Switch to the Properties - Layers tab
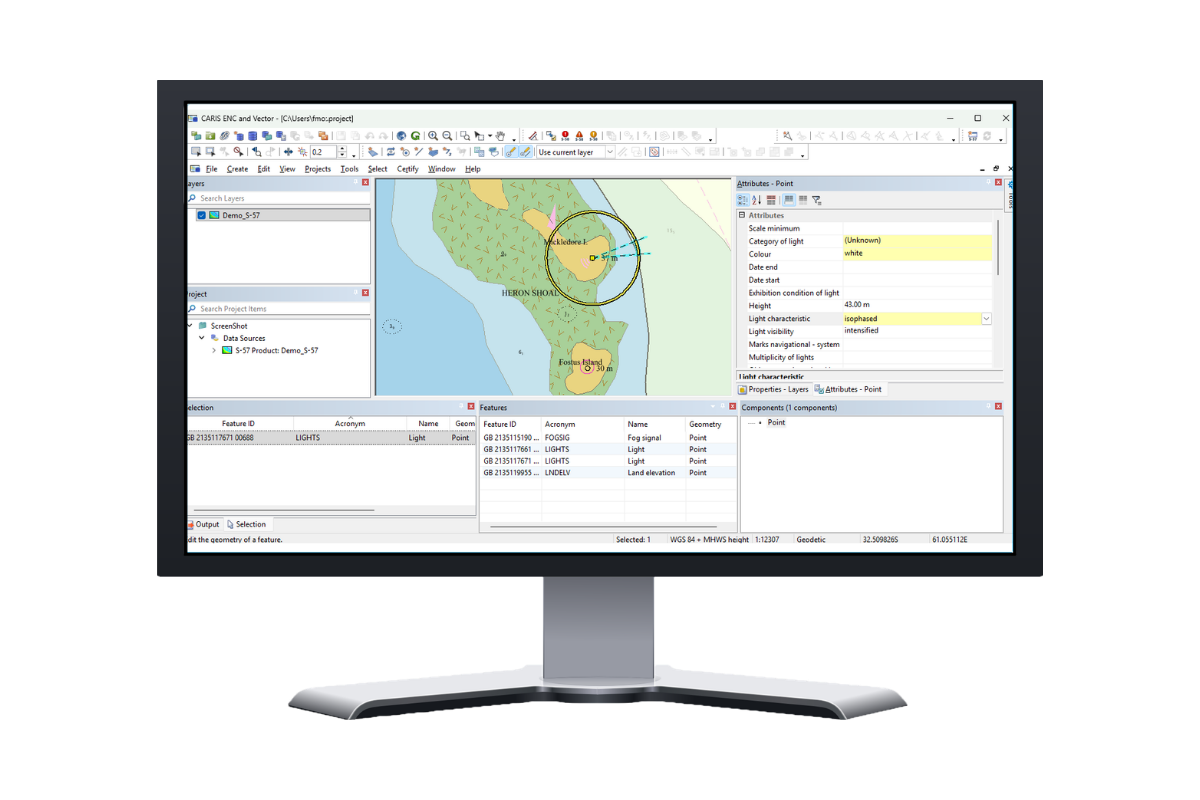This screenshot has width=1200, height=800. [773, 389]
